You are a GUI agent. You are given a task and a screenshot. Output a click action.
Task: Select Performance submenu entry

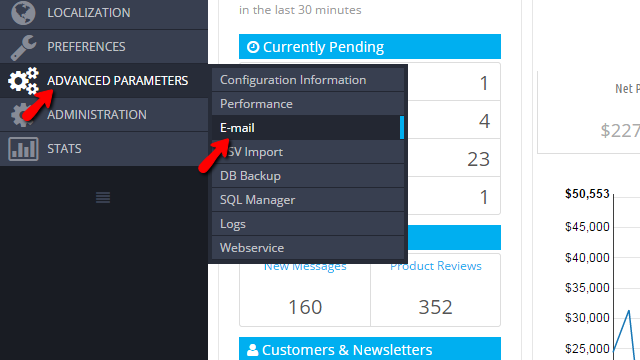308,104
